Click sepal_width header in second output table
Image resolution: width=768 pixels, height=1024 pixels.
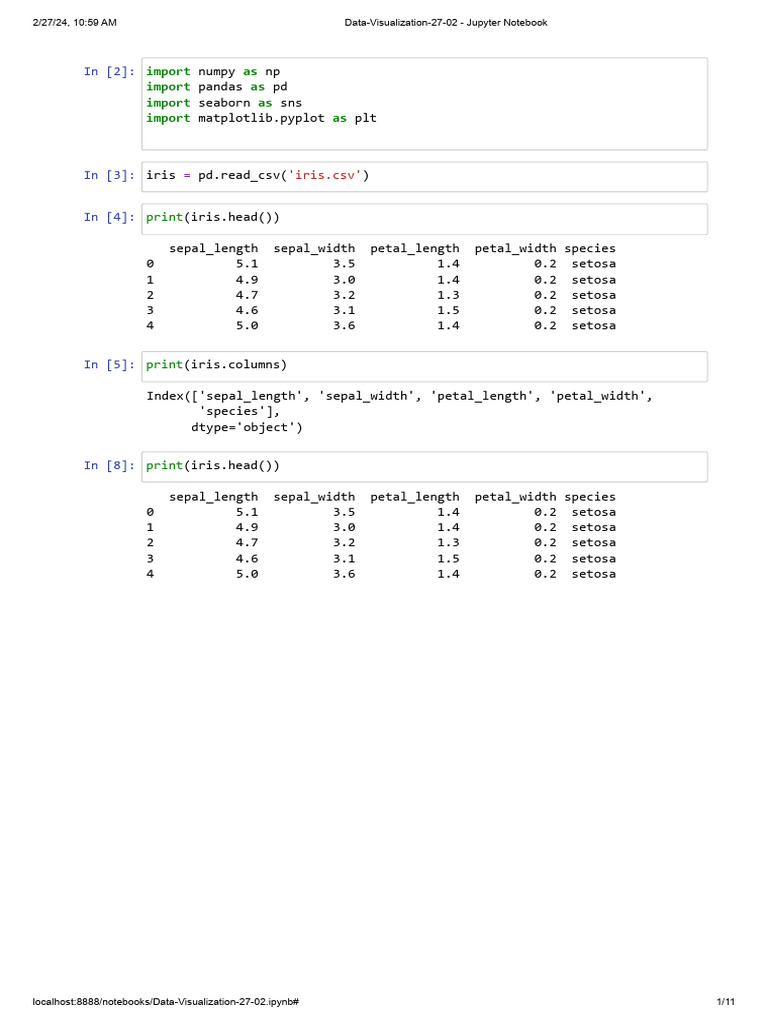point(314,497)
